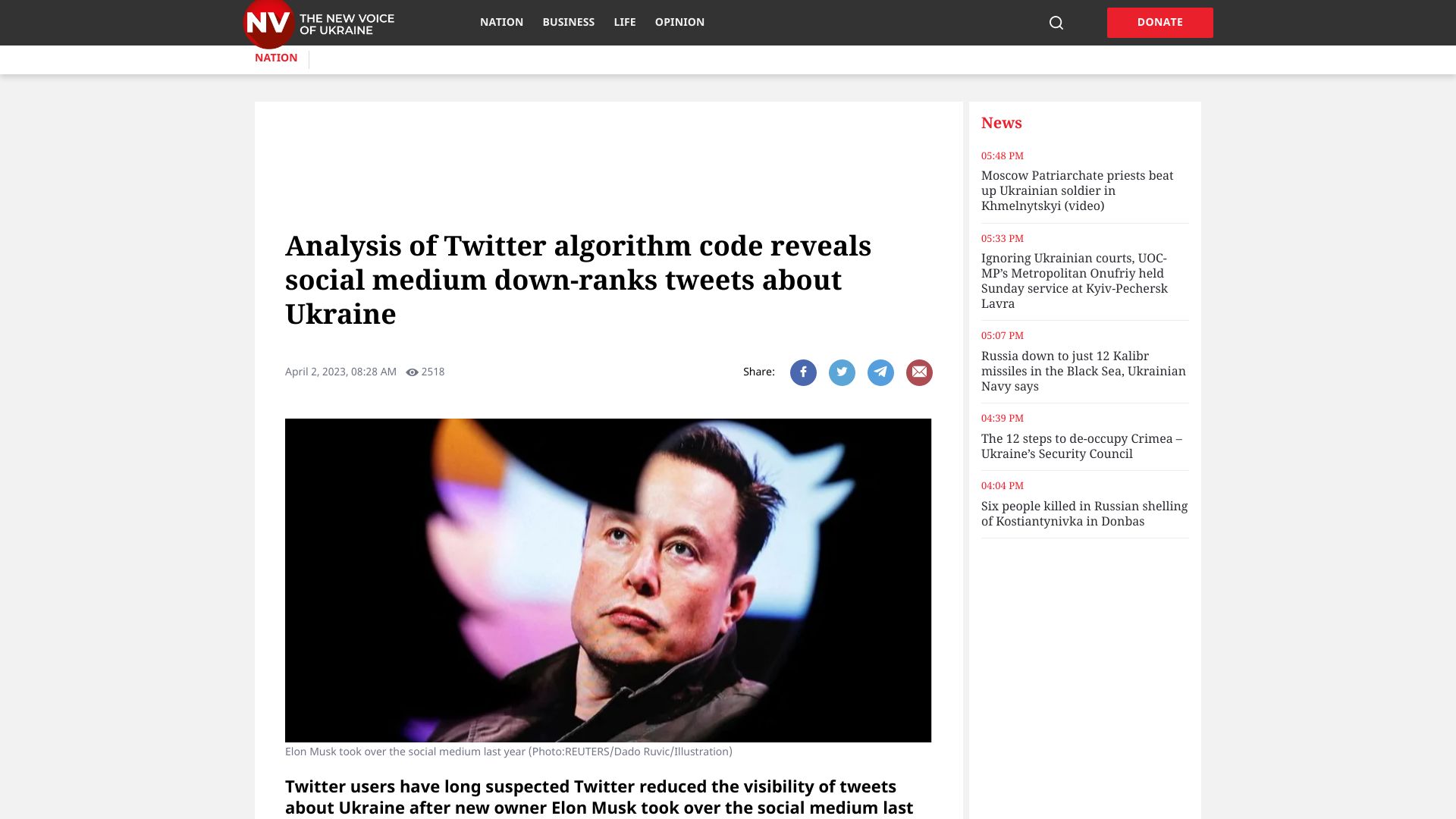Open the LIFE menu item
1456x819 pixels.
(x=625, y=22)
